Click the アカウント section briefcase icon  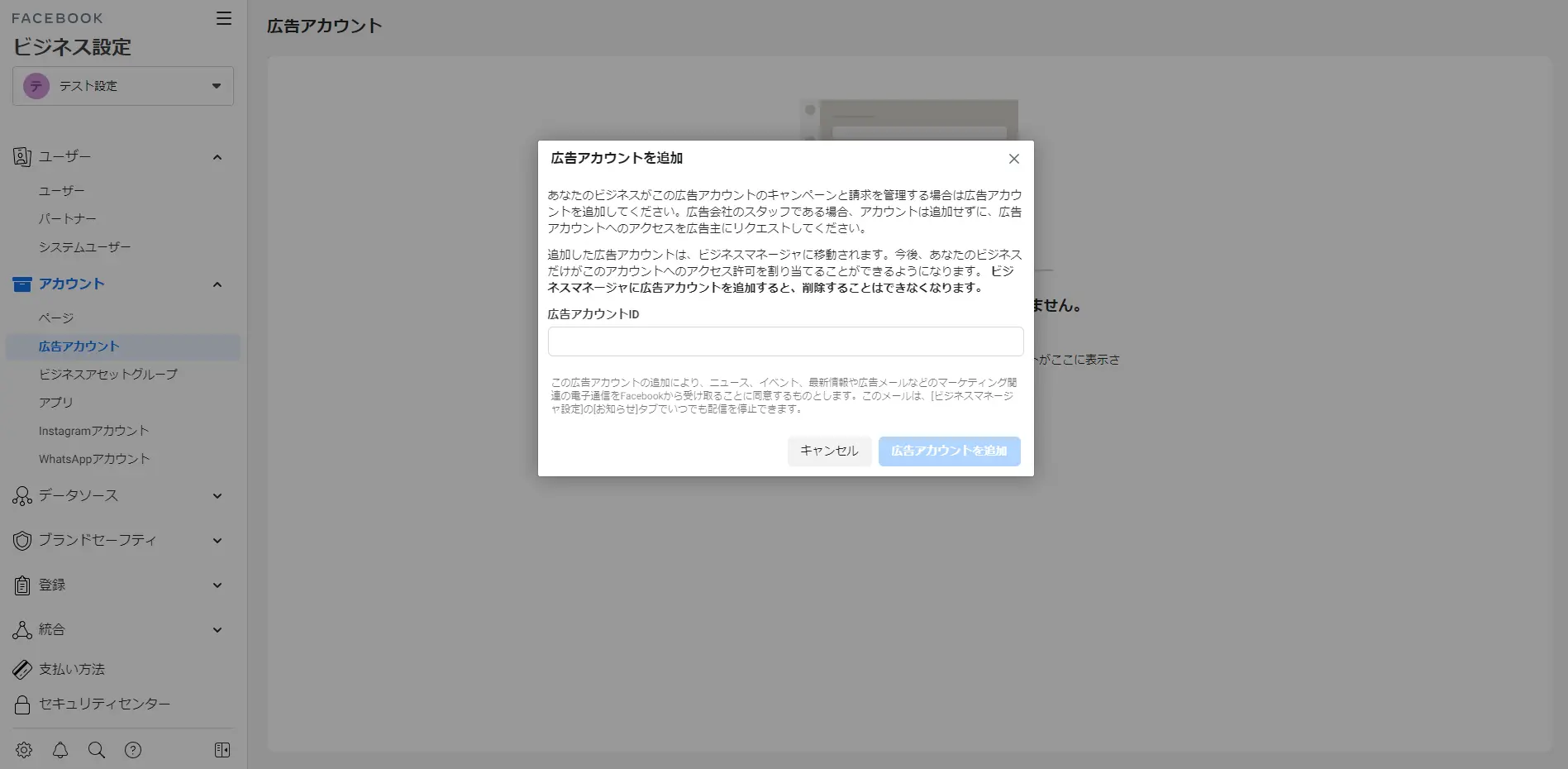coord(22,284)
